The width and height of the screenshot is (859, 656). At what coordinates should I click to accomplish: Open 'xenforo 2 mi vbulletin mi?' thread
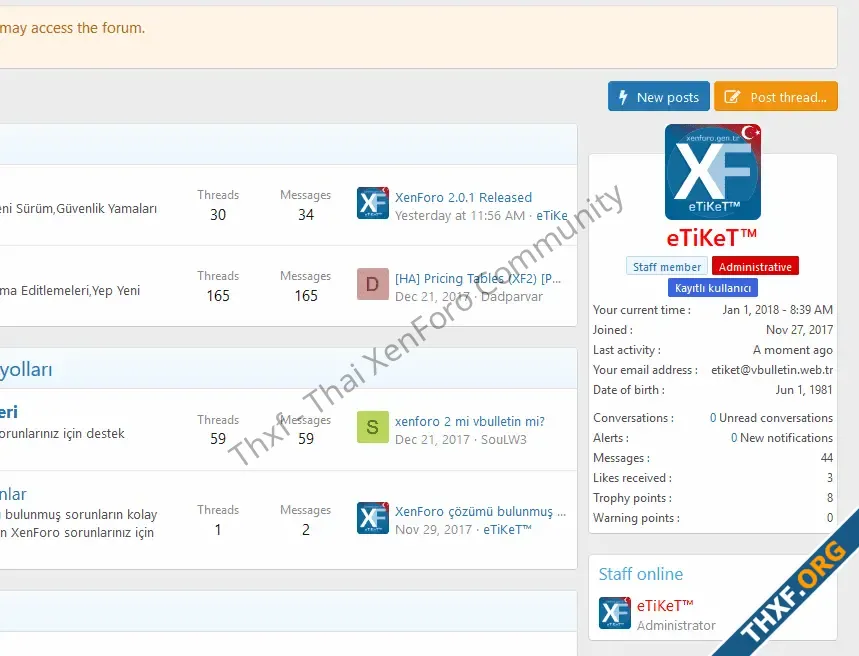point(469,421)
